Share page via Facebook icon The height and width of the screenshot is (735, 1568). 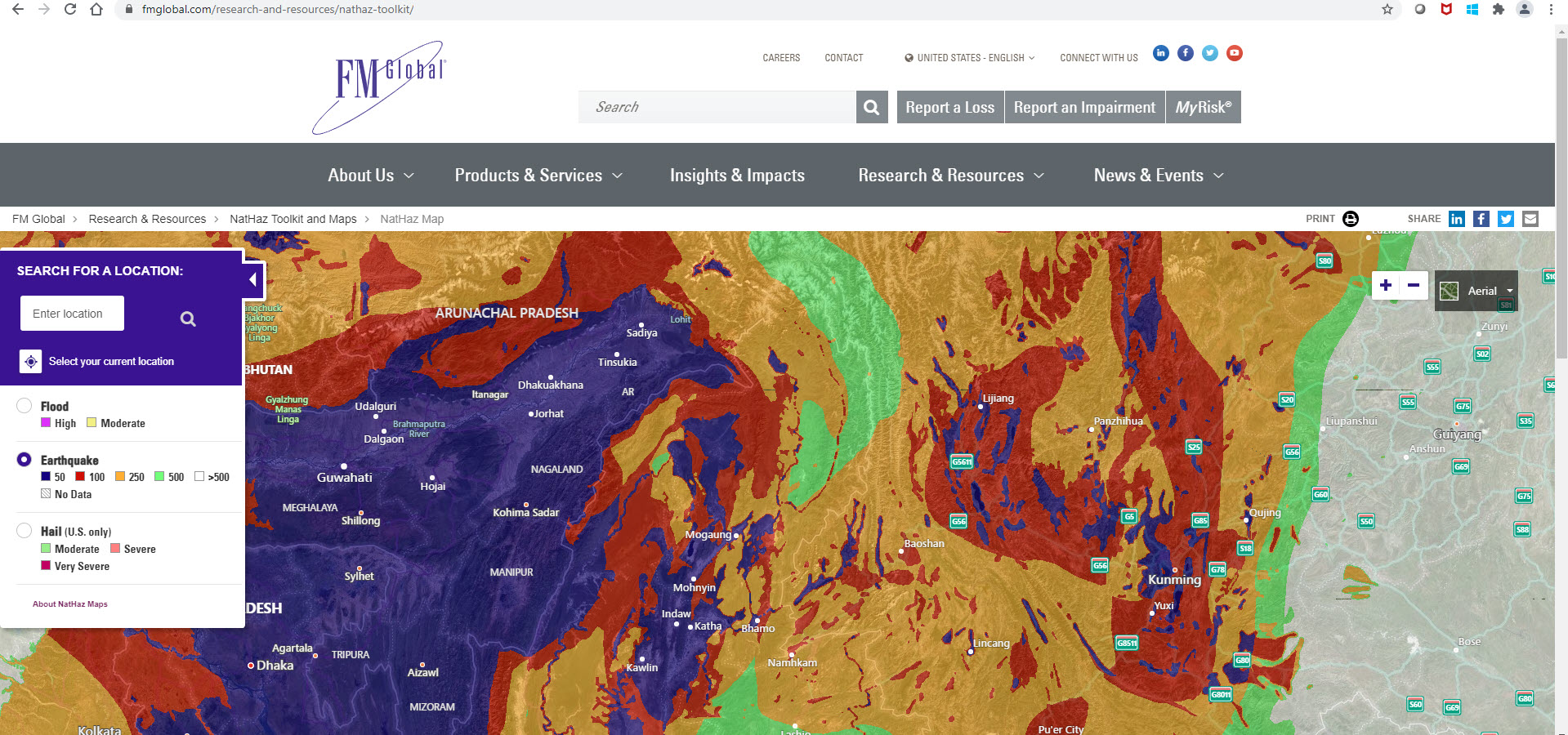1481,219
